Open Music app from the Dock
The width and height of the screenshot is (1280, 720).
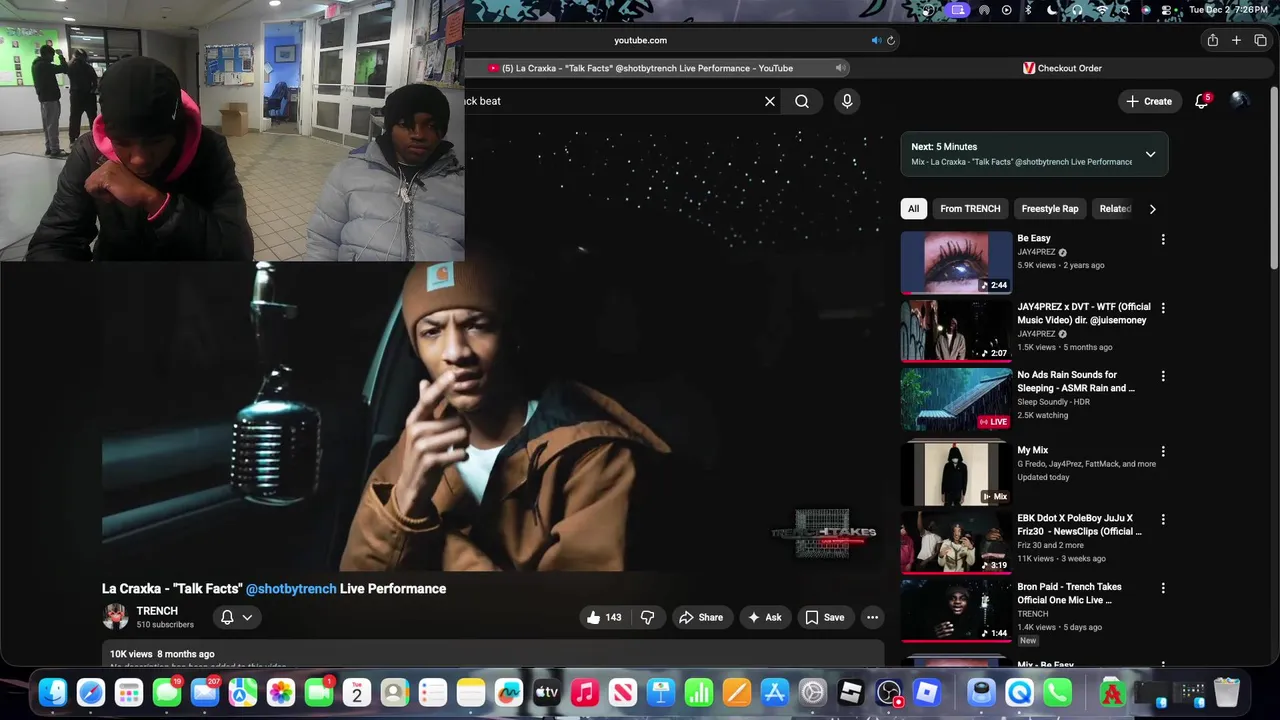coord(585,692)
